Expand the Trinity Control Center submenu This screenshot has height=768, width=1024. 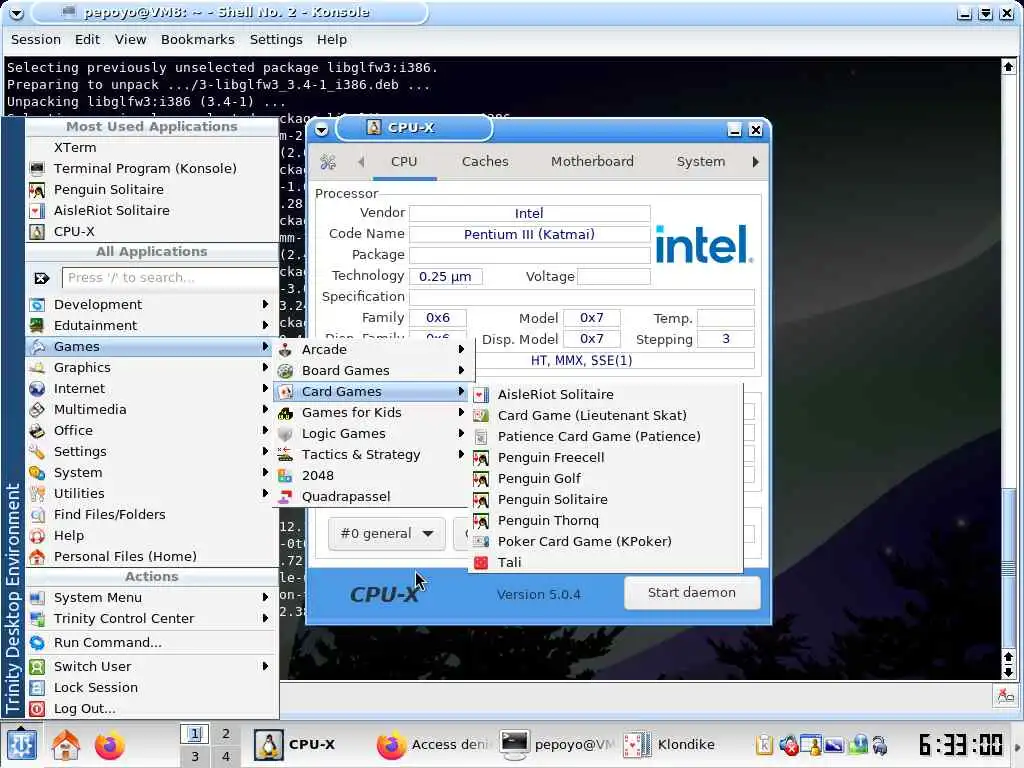click(x=152, y=618)
